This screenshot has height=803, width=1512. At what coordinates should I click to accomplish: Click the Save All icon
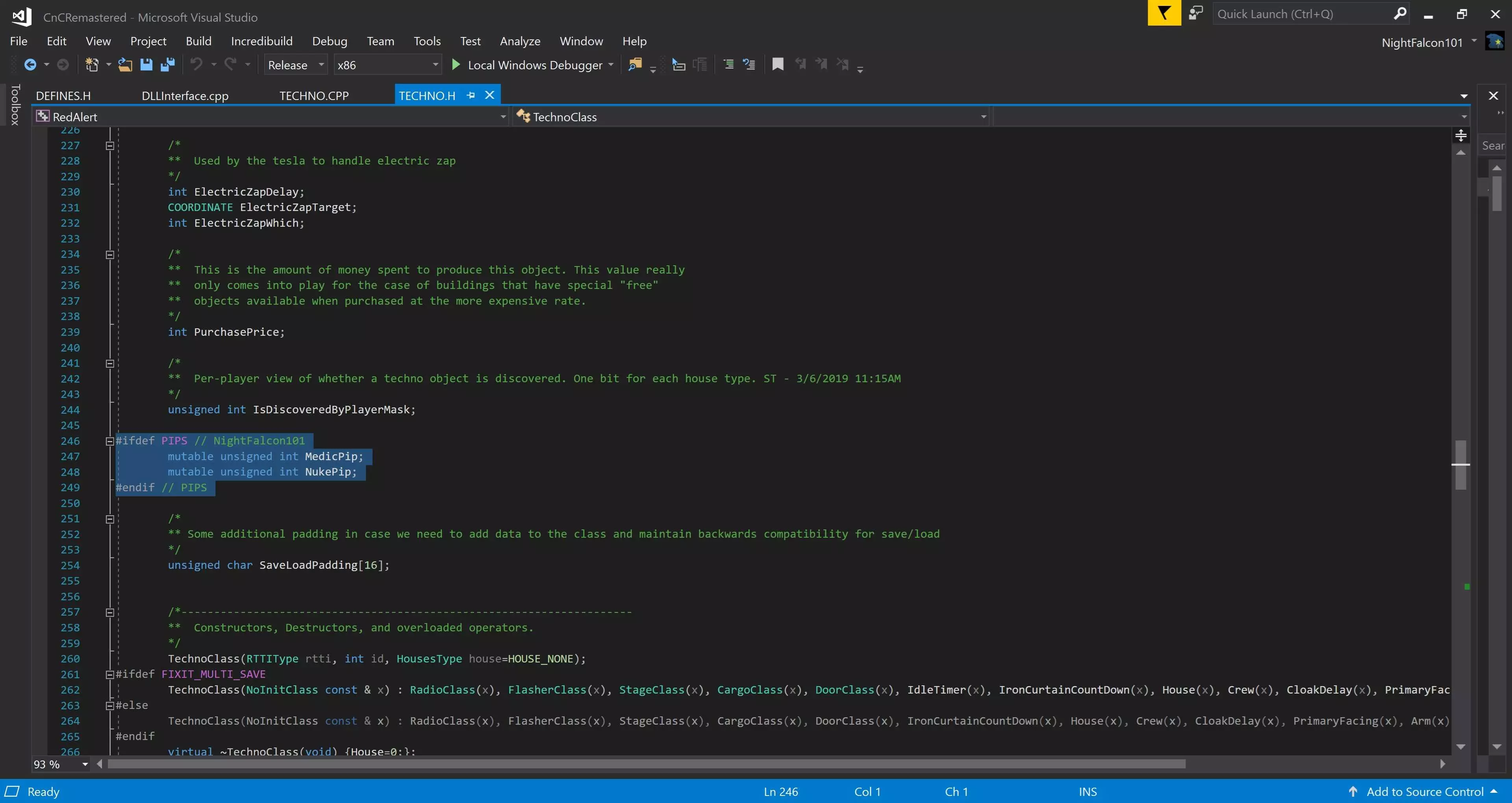click(168, 65)
